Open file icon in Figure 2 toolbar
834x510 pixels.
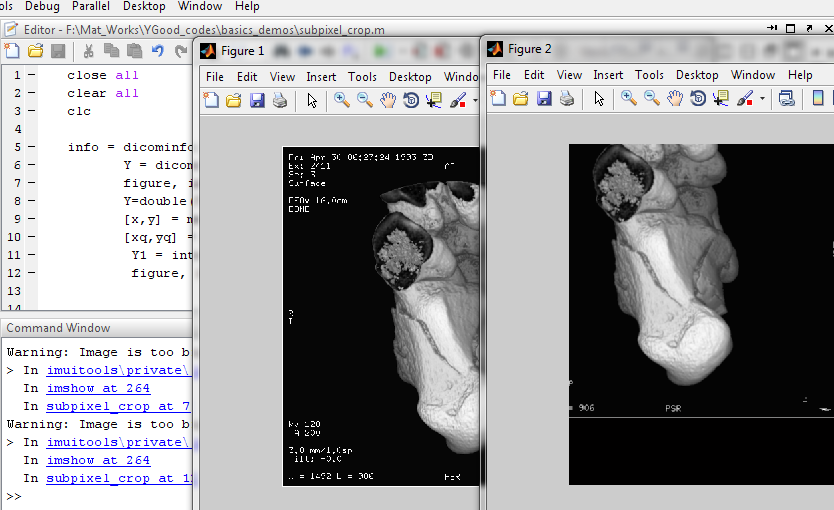coord(521,98)
